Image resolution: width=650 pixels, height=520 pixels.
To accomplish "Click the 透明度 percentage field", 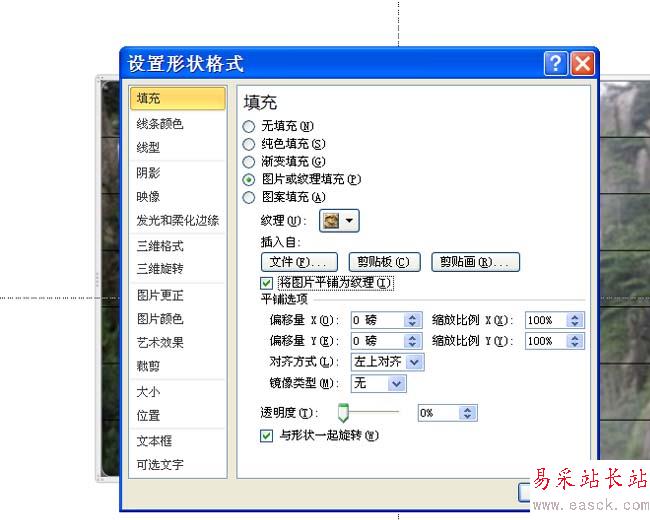I will point(439,413).
